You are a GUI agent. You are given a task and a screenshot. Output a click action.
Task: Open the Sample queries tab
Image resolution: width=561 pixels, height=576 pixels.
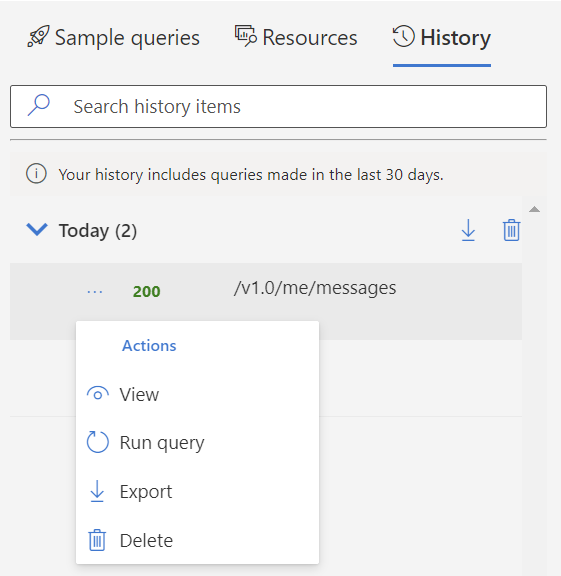114,37
